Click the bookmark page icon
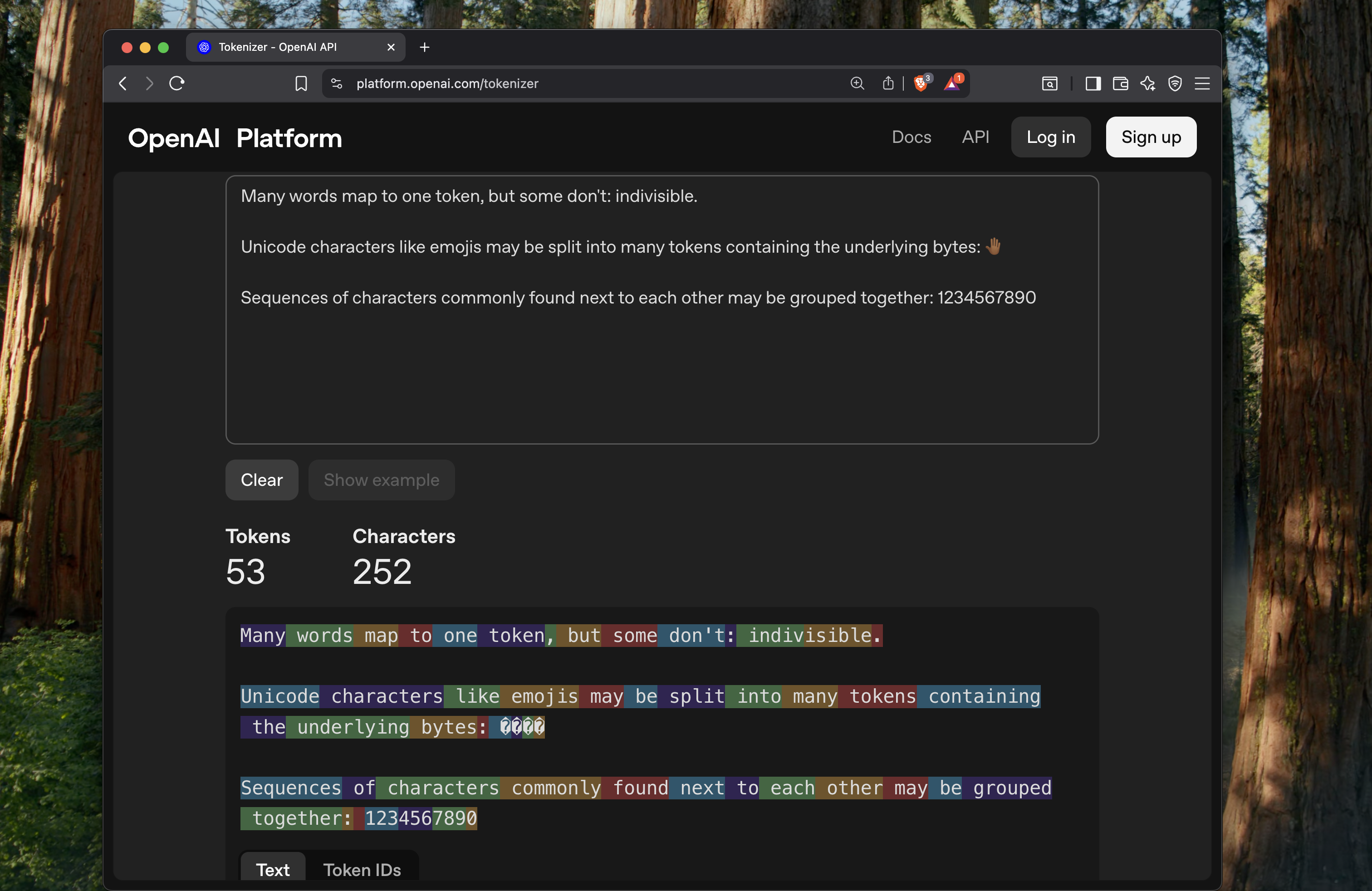 click(301, 83)
